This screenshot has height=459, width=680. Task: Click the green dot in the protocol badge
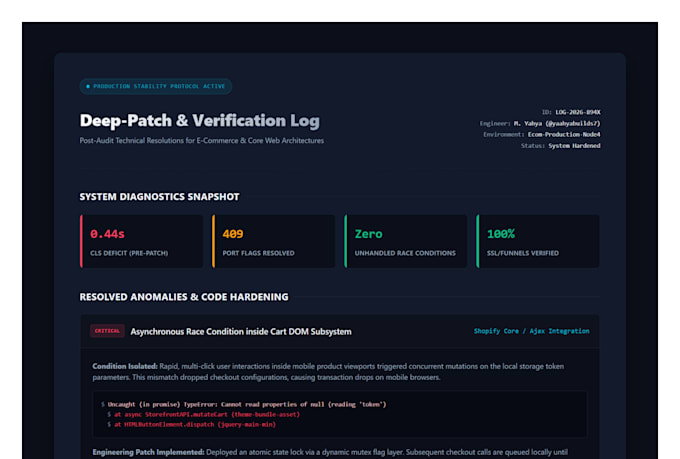(88, 86)
